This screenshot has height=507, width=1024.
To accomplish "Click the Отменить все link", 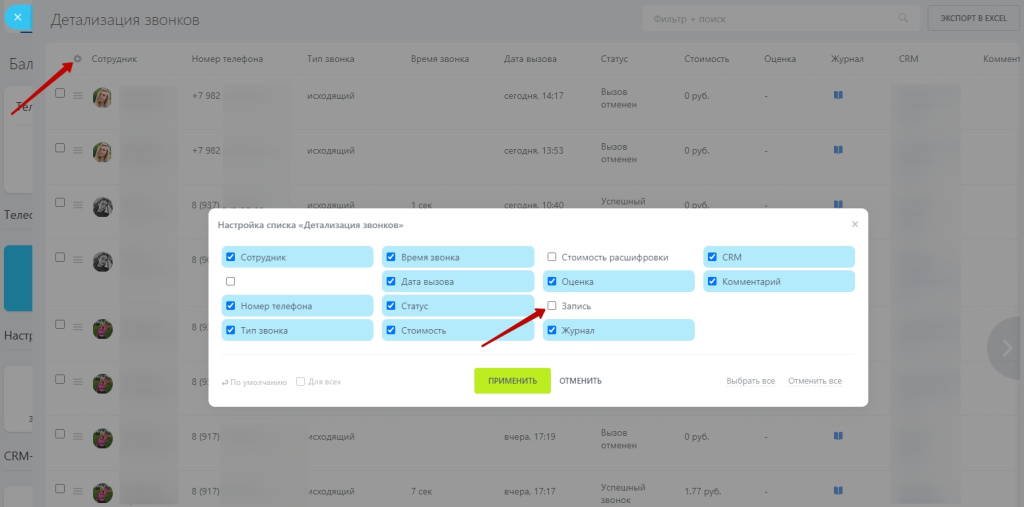I will tap(814, 381).
